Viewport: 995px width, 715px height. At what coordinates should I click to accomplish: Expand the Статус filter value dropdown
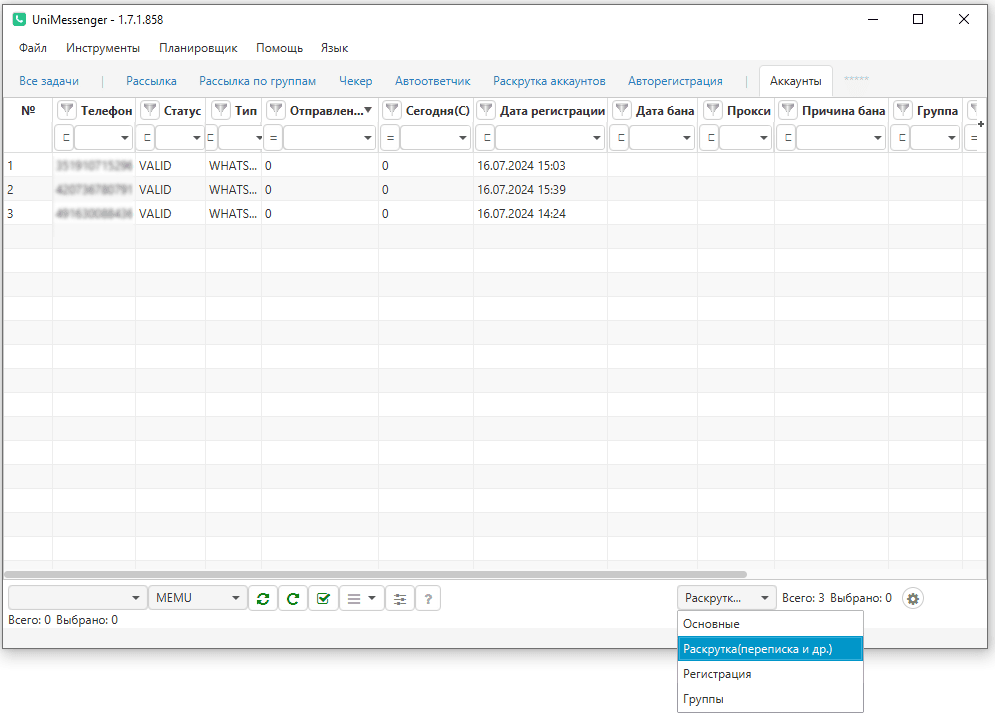tap(196, 138)
